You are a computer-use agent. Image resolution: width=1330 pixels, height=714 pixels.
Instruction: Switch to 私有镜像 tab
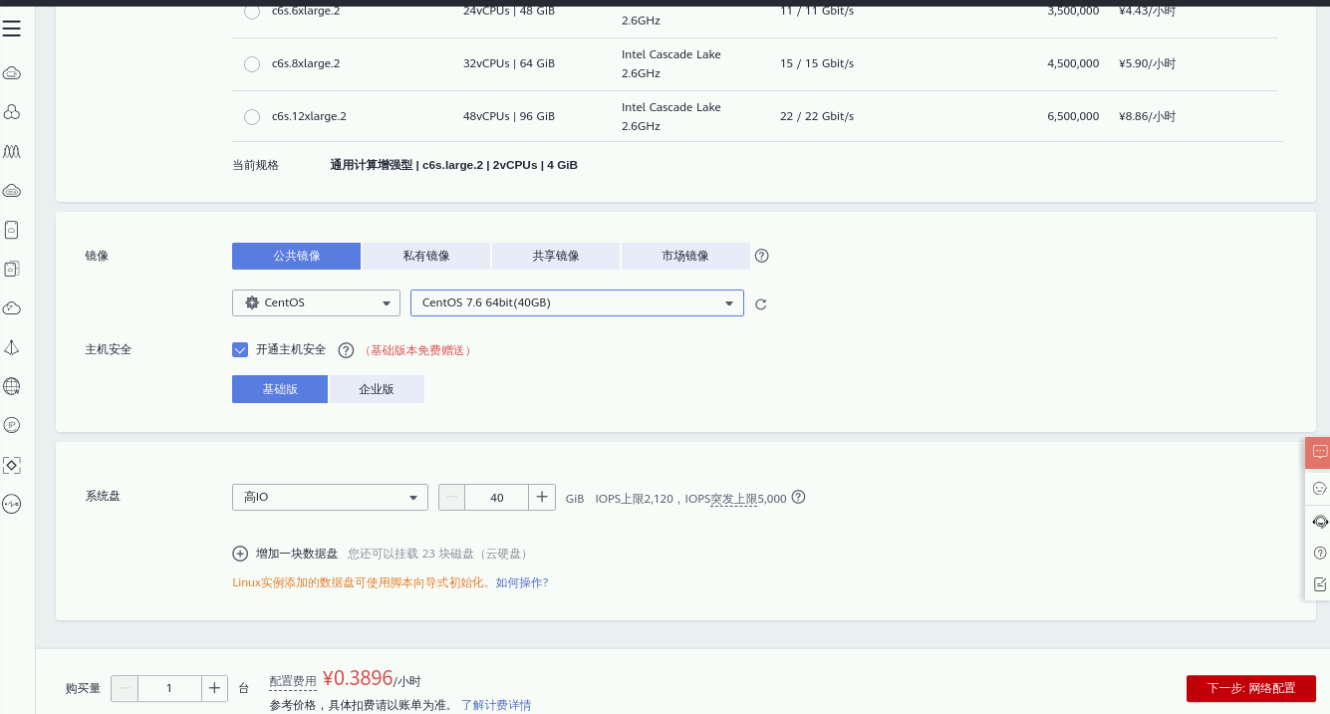click(x=426, y=256)
